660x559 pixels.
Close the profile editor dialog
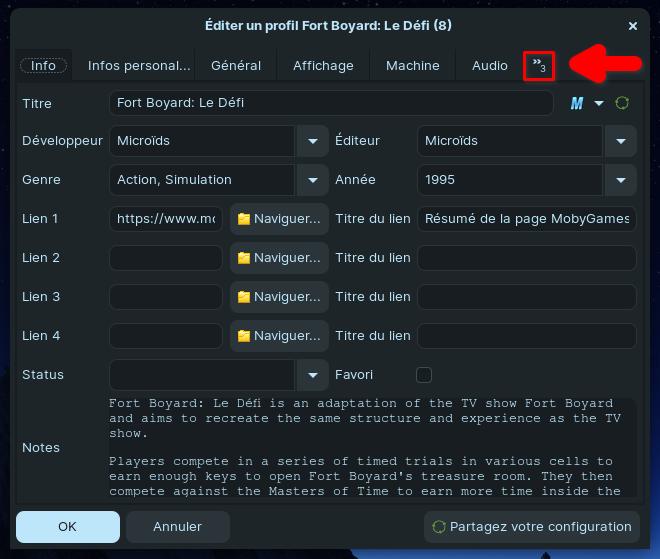(x=632, y=26)
